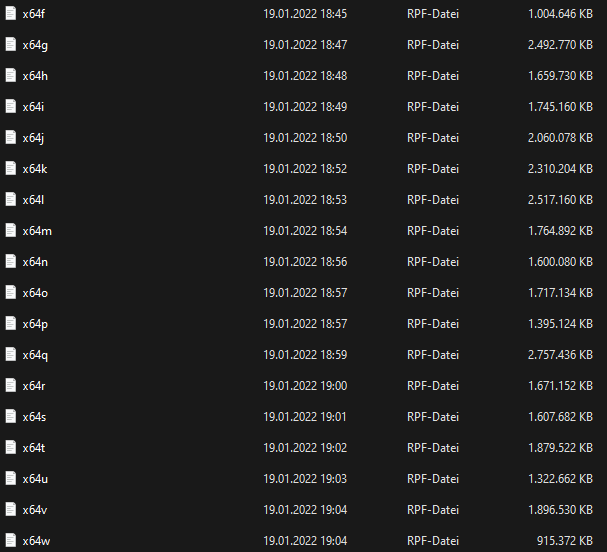Screen dimensions: 607x552
Task: Select the x64i file name
Action: (33, 107)
